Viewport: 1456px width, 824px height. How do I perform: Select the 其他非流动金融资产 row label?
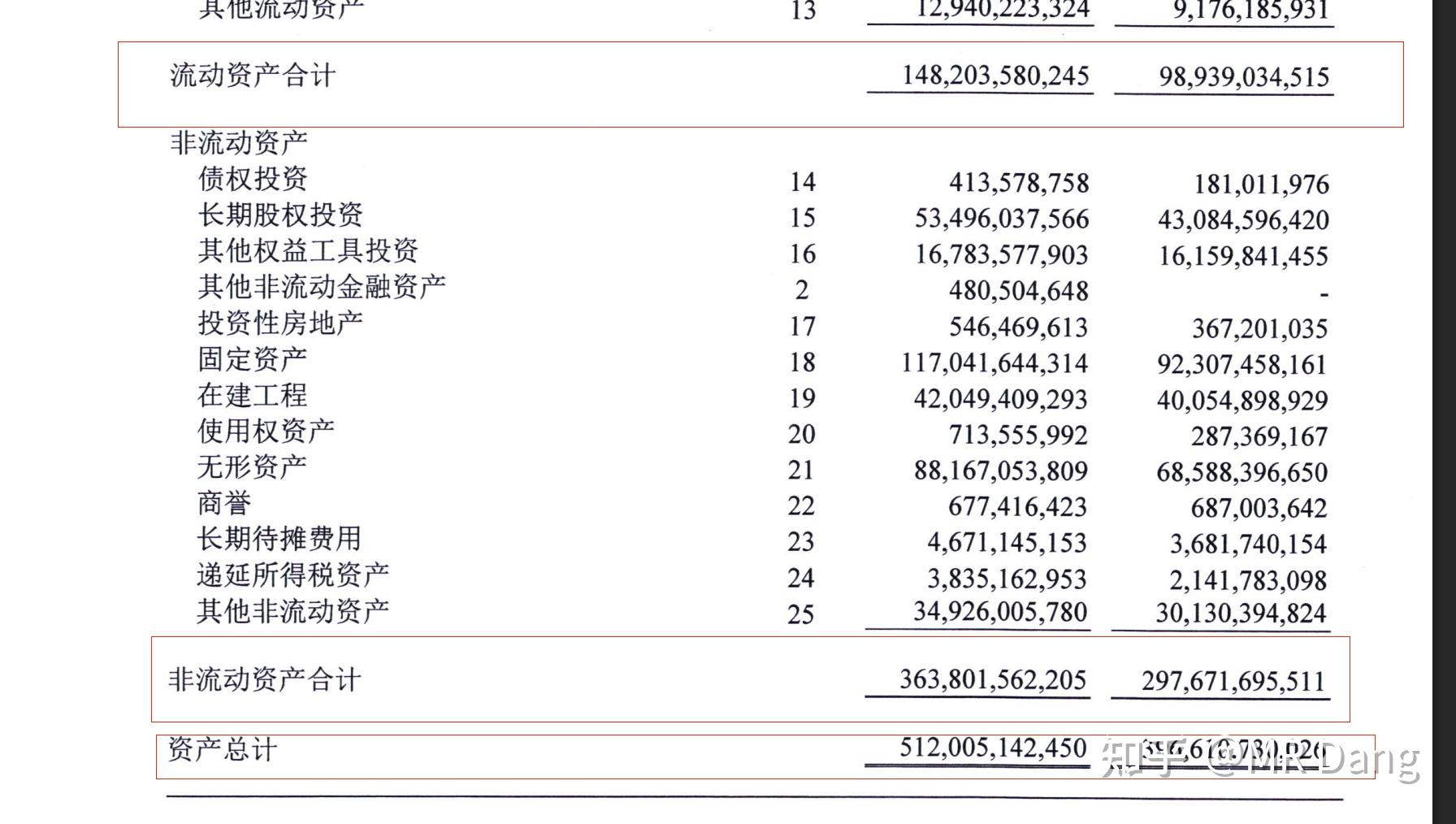322,286
